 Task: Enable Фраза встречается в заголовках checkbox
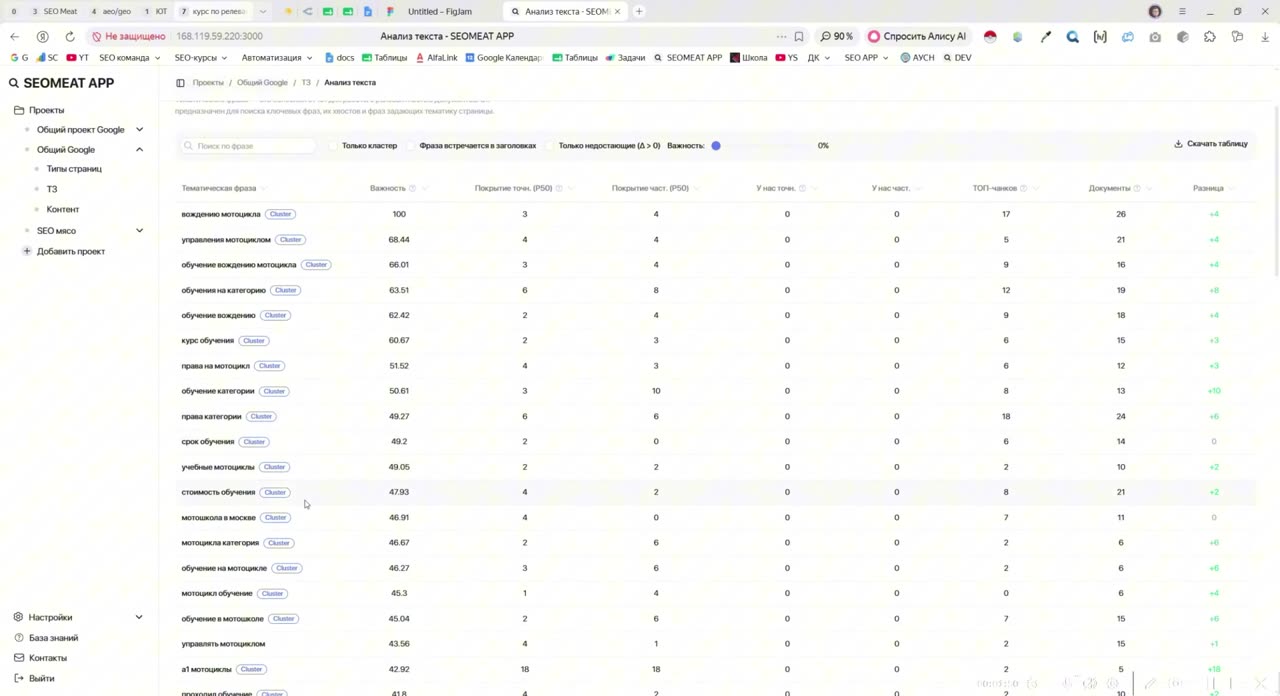point(411,146)
